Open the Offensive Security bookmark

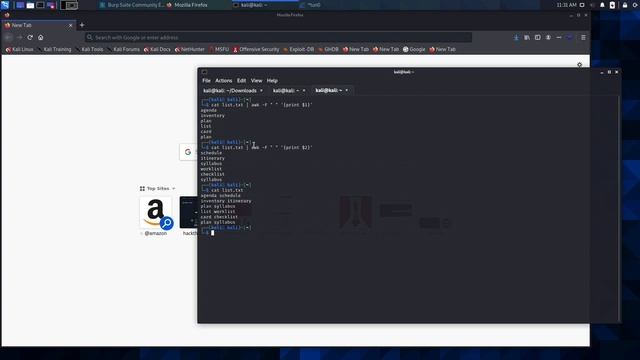[256, 49]
